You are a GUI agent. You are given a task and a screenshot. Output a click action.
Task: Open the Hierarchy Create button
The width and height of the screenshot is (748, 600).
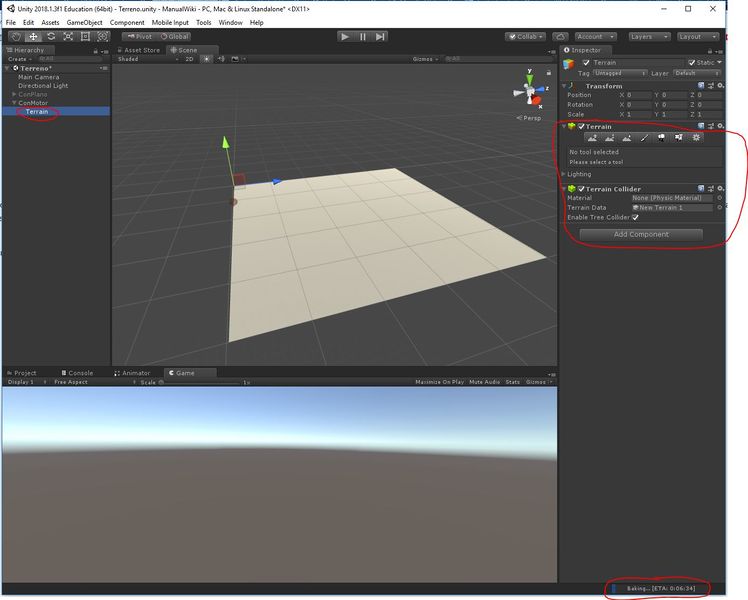pos(20,59)
